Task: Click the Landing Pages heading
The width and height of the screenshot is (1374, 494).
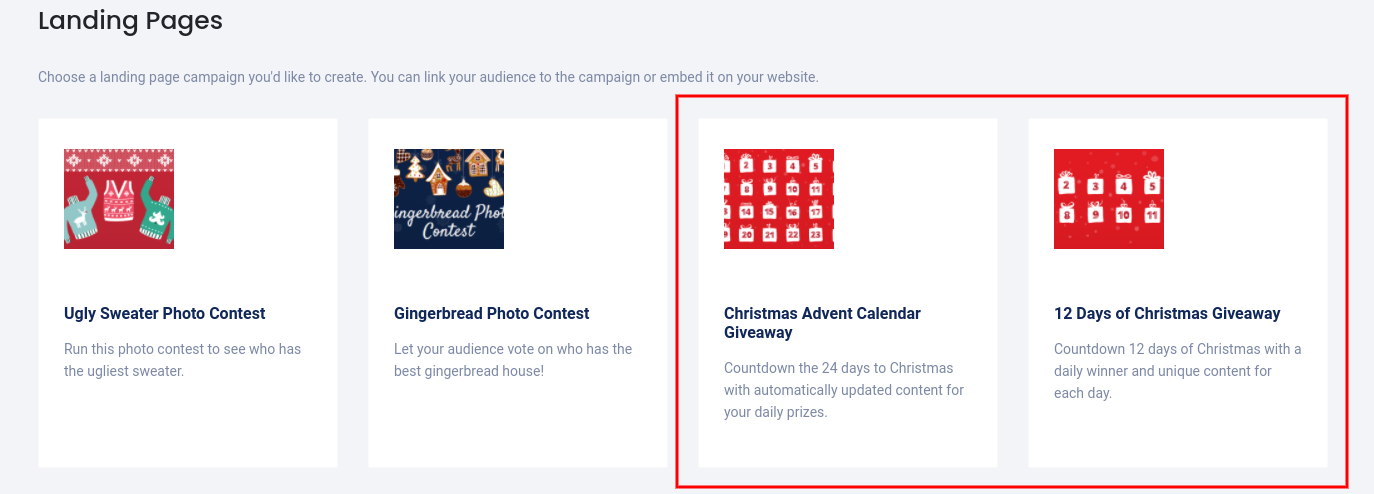Action: (130, 20)
